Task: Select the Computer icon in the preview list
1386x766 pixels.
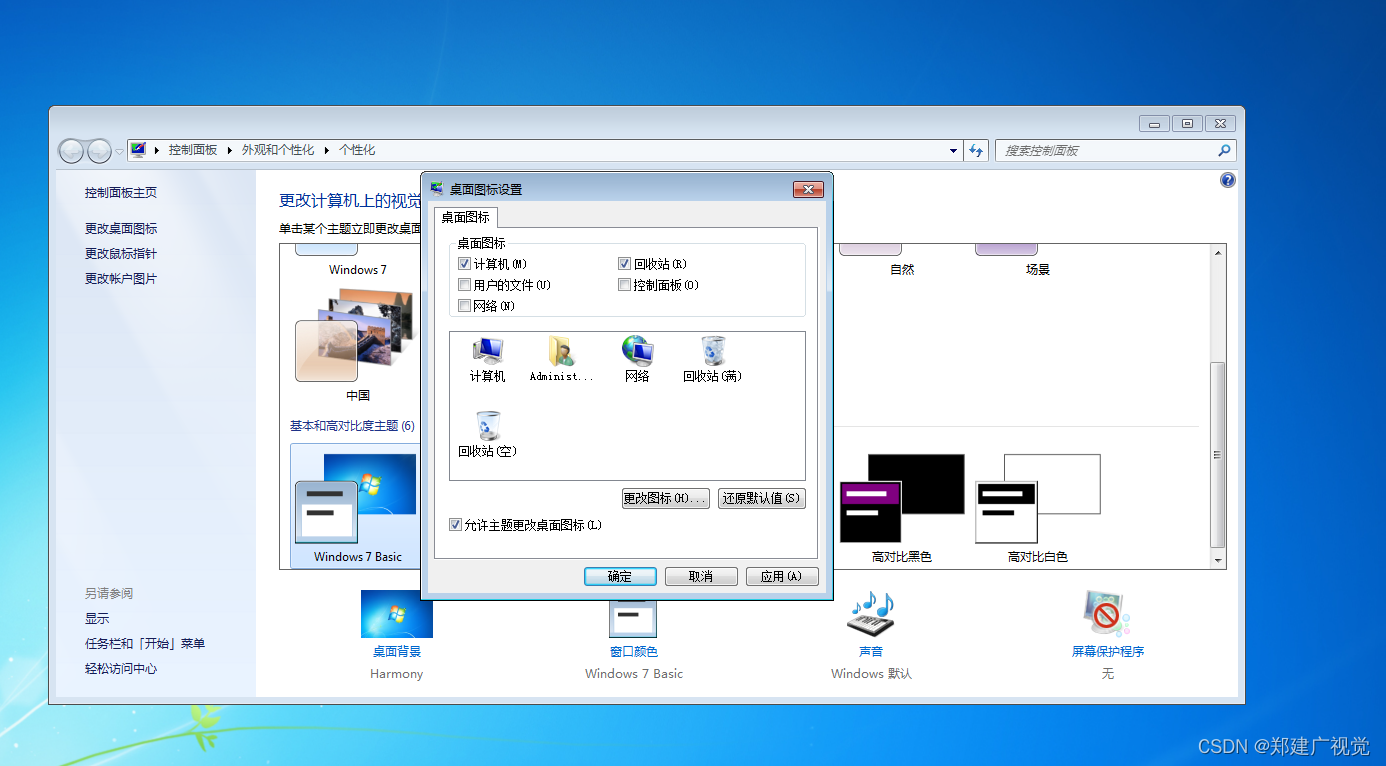Action: (488, 359)
